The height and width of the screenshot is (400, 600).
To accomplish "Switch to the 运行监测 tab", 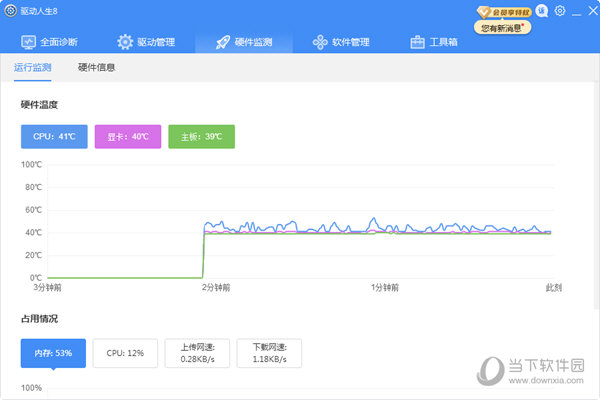I will [x=33, y=67].
